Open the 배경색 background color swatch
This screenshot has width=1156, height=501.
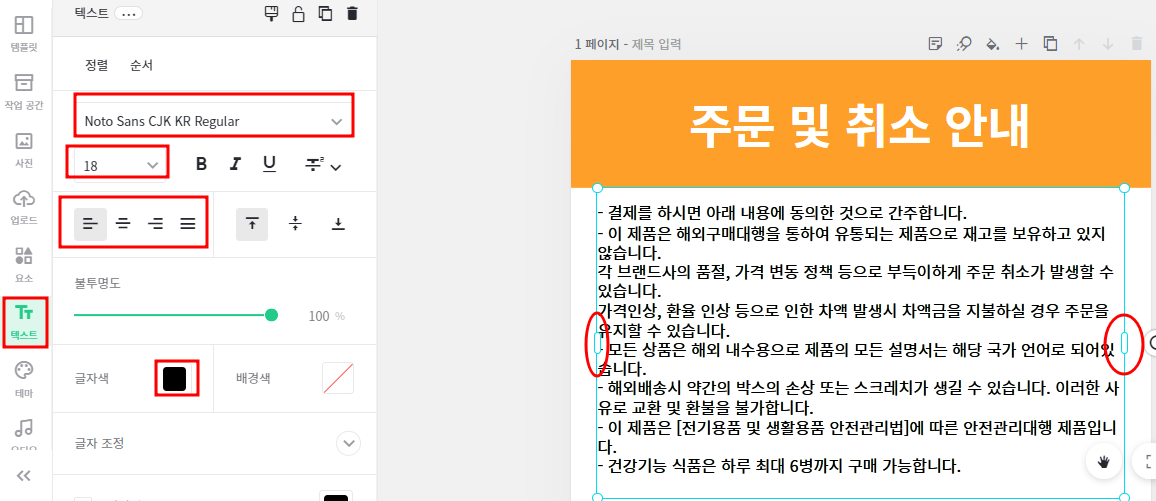tap(338, 379)
